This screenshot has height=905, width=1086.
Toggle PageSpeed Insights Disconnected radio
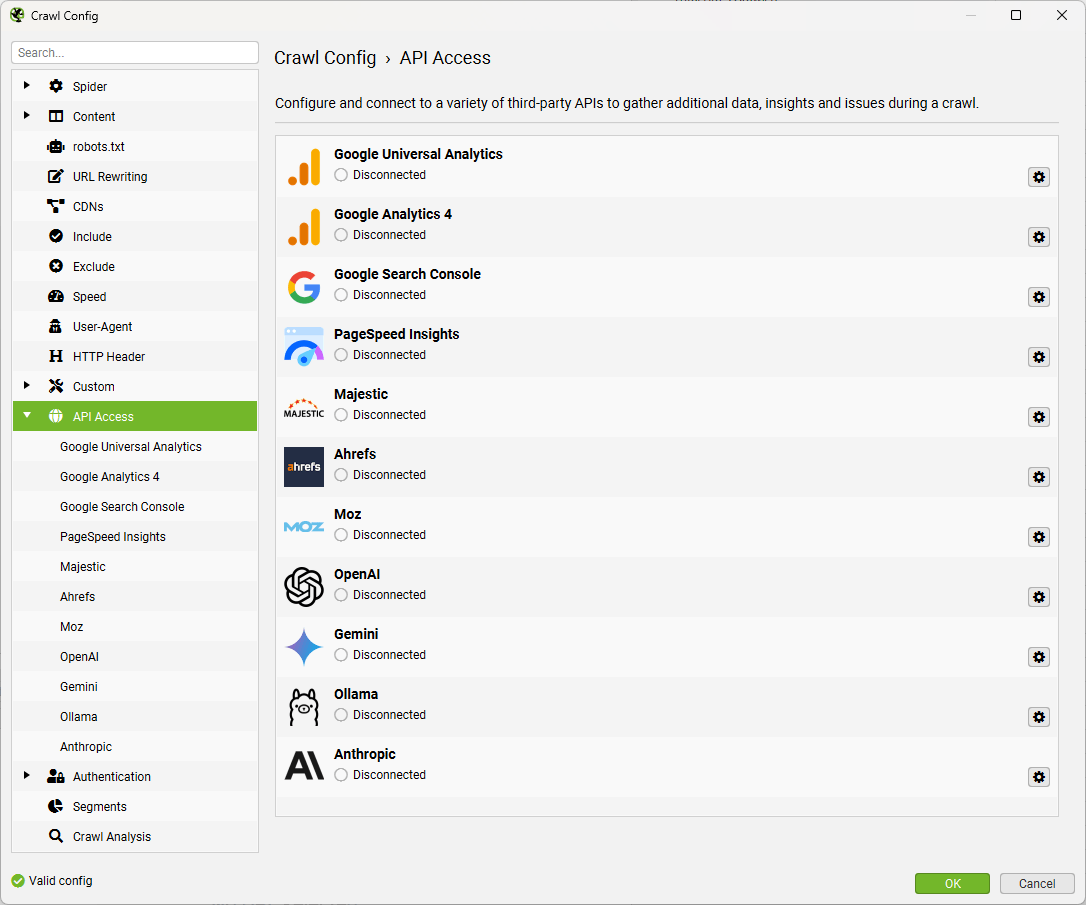click(x=341, y=355)
